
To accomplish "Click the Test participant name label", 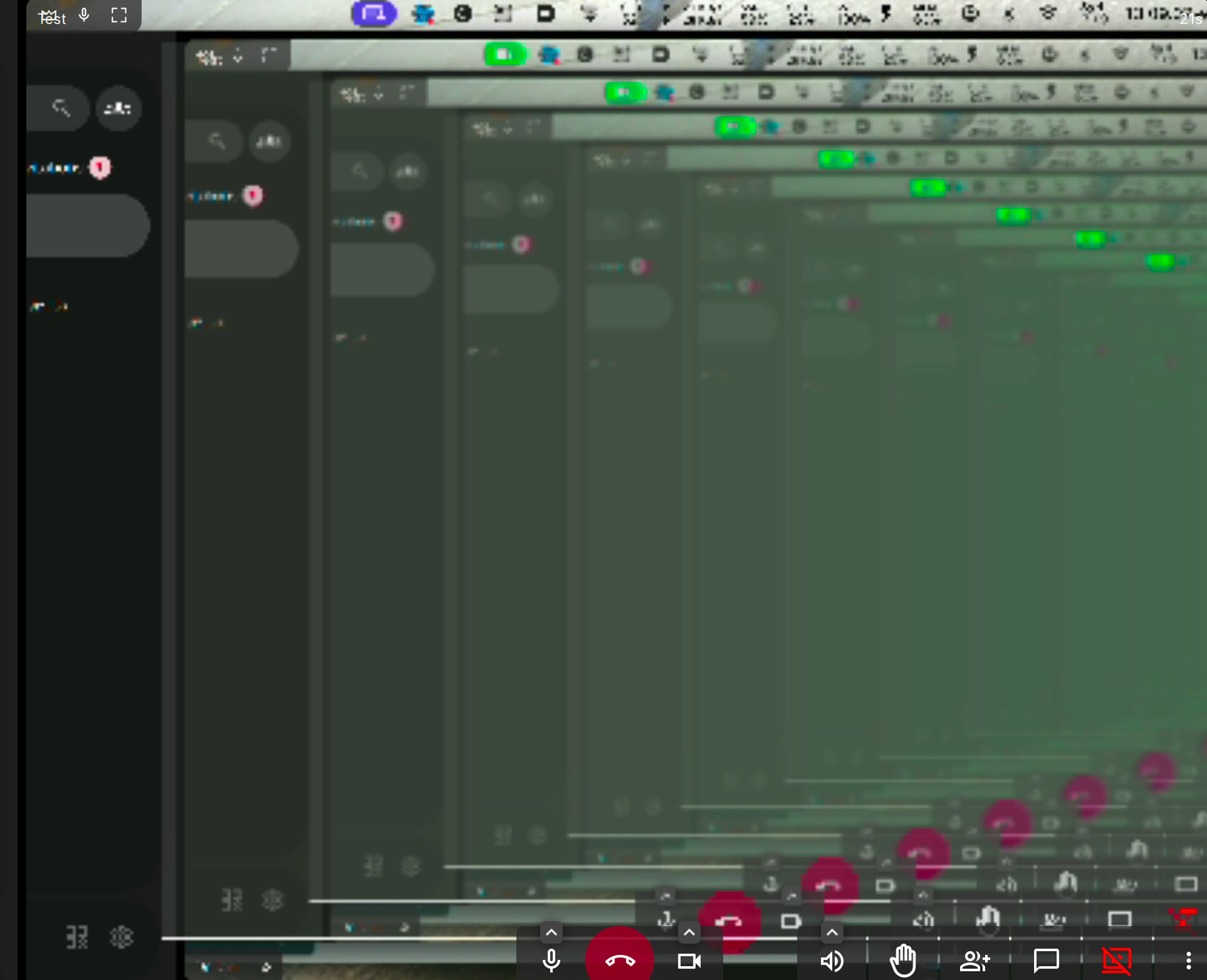I will click(x=52, y=18).
